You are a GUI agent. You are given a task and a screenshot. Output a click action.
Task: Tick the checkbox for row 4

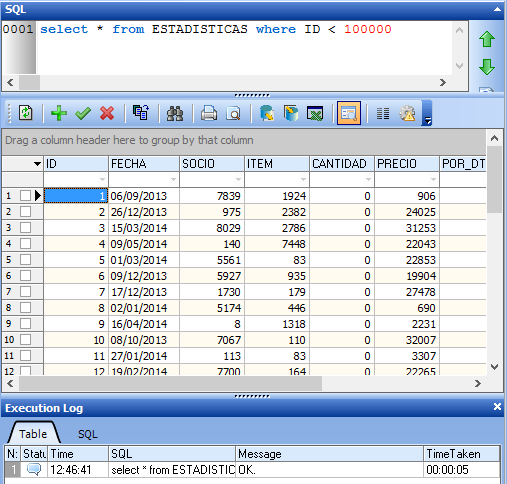(x=25, y=243)
